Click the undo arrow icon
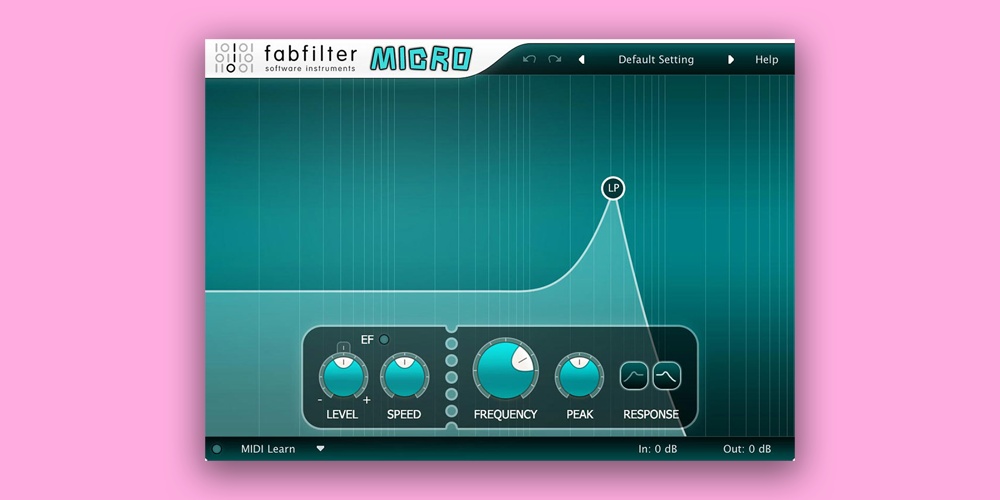Screen dimensions: 1000x500 point(529,60)
